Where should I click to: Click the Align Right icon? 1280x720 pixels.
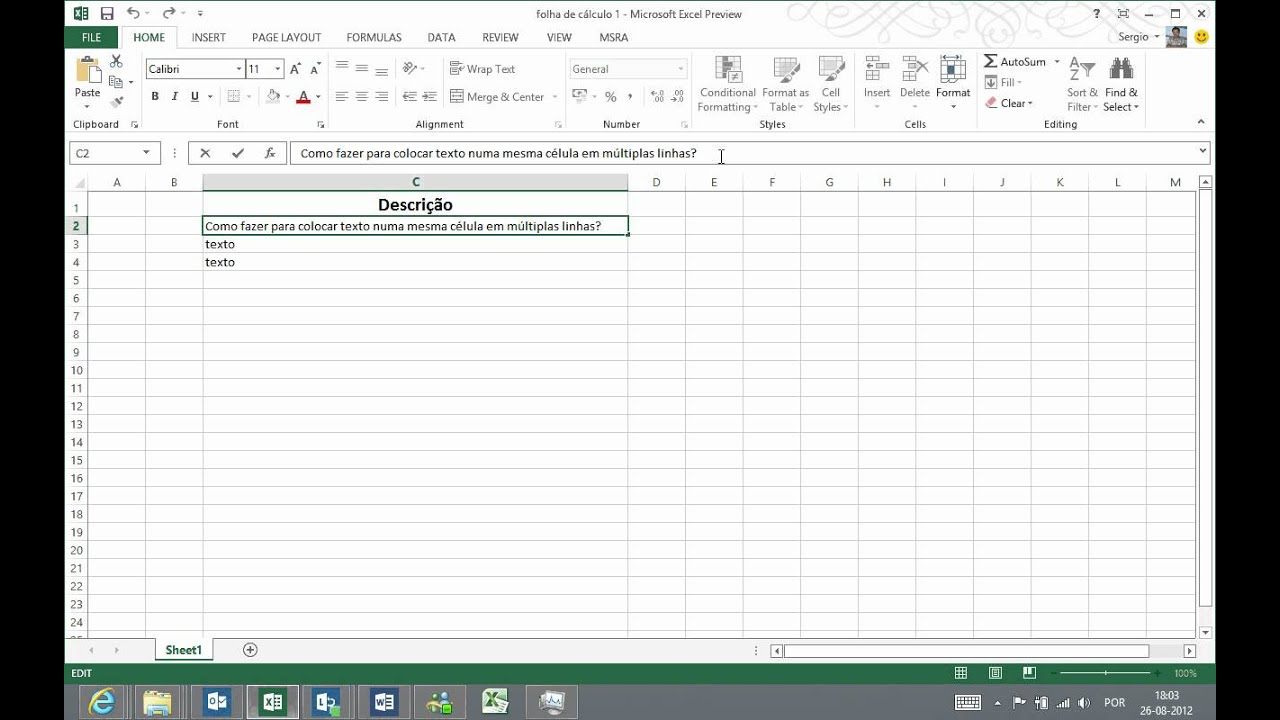[381, 97]
